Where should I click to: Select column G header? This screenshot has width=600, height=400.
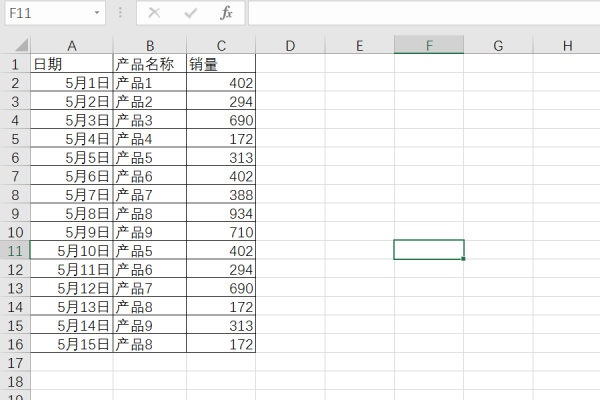tap(498, 46)
